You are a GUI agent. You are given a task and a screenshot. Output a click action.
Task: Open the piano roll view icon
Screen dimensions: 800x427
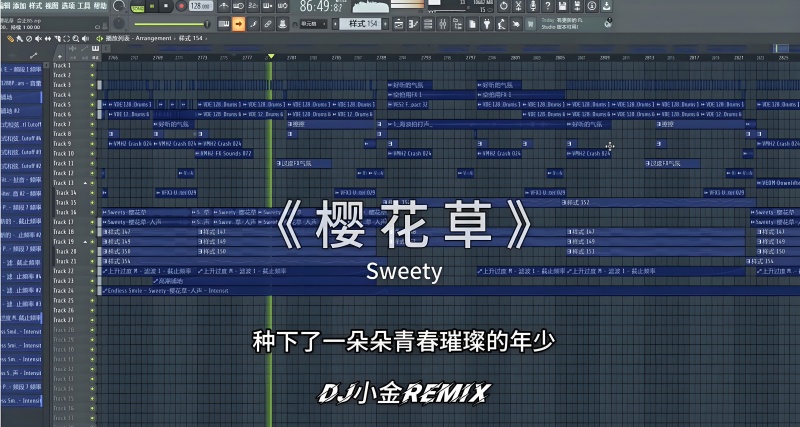[413, 23]
